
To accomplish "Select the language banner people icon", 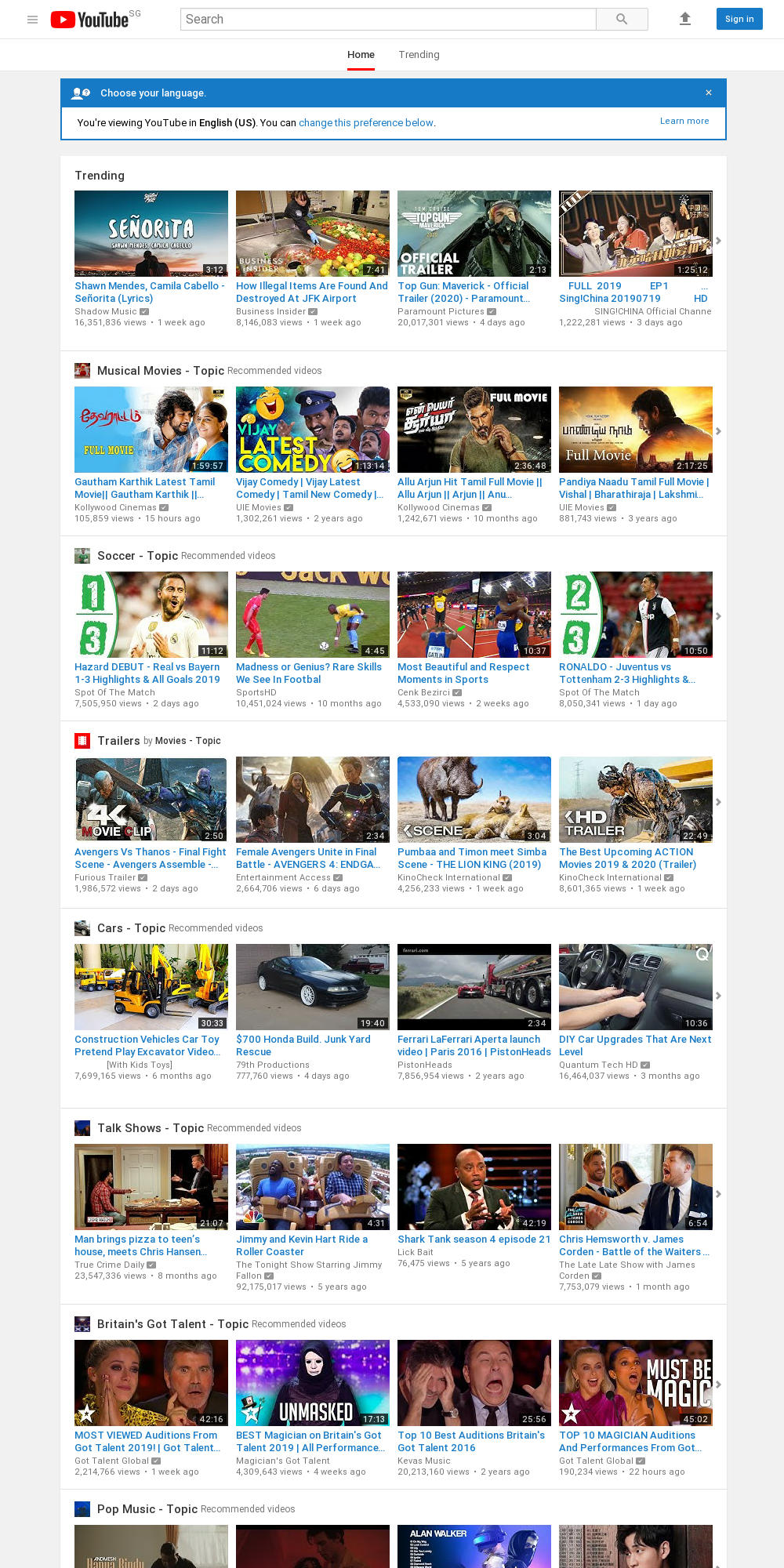I will pyautogui.click(x=81, y=93).
